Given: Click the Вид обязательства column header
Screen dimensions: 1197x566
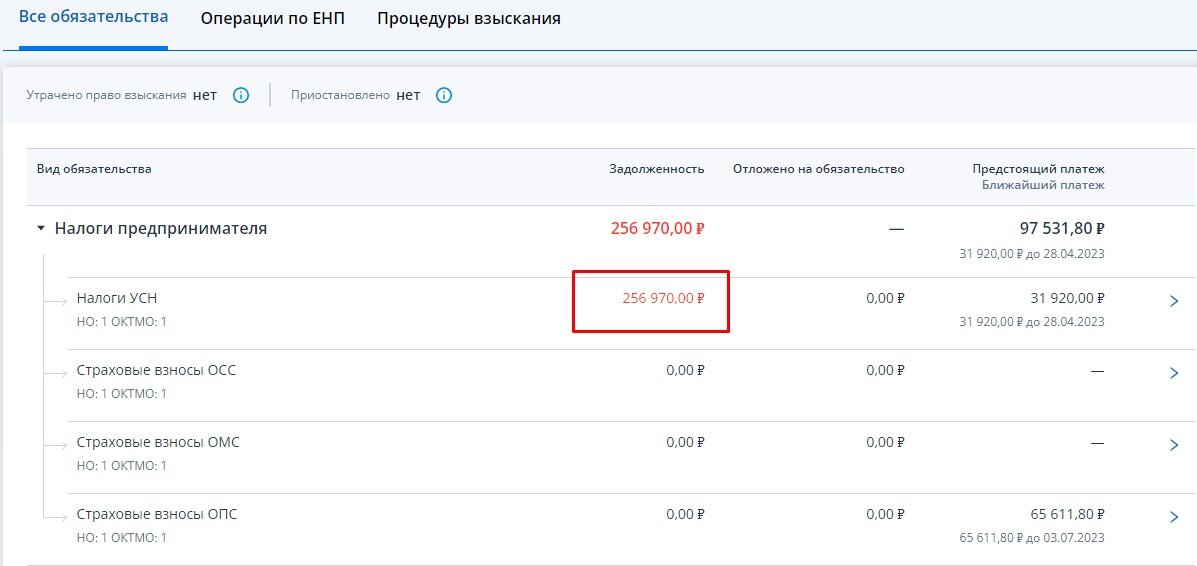Looking at the screenshot, I should click(x=94, y=169).
